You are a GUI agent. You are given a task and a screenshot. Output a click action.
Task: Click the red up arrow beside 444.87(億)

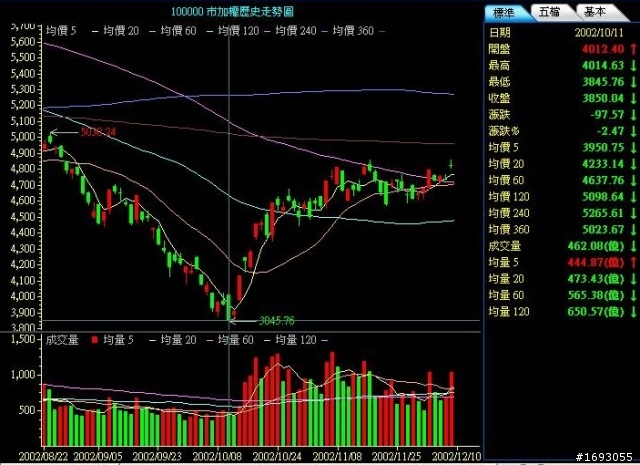(633, 262)
